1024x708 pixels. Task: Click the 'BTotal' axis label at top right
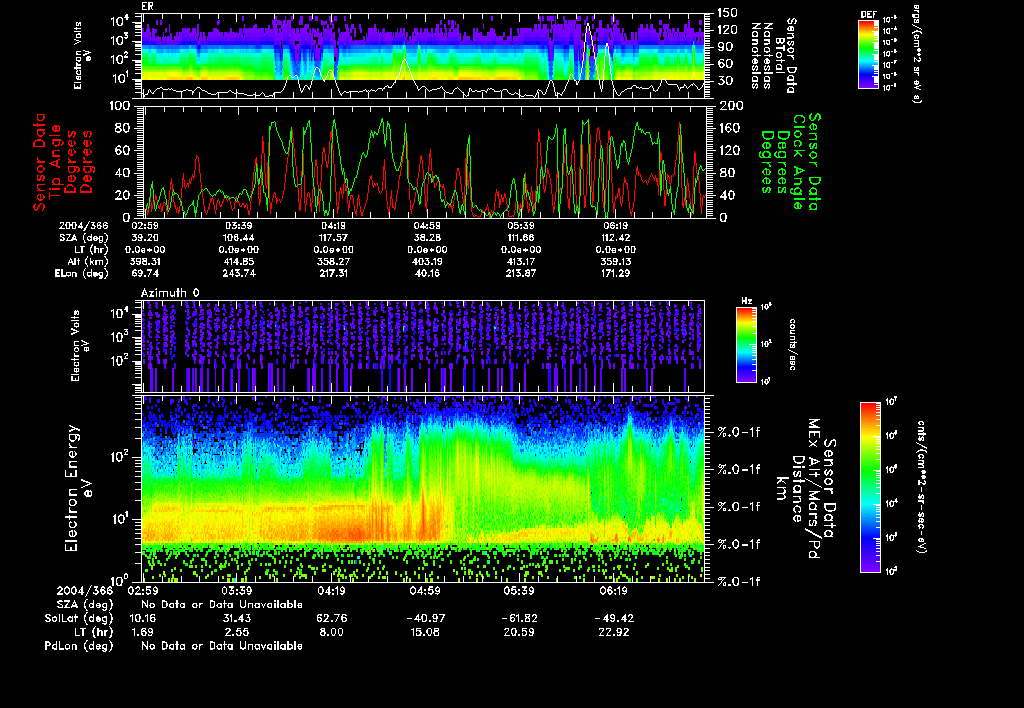(x=779, y=56)
